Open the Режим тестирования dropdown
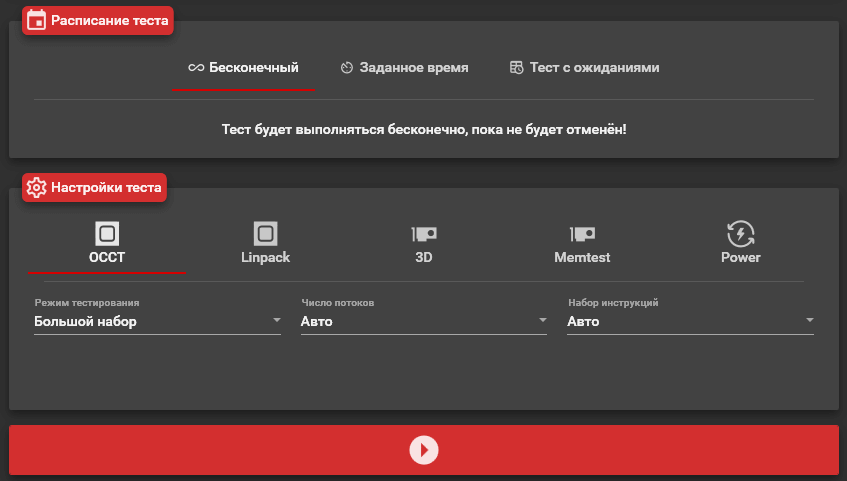 tap(276, 321)
